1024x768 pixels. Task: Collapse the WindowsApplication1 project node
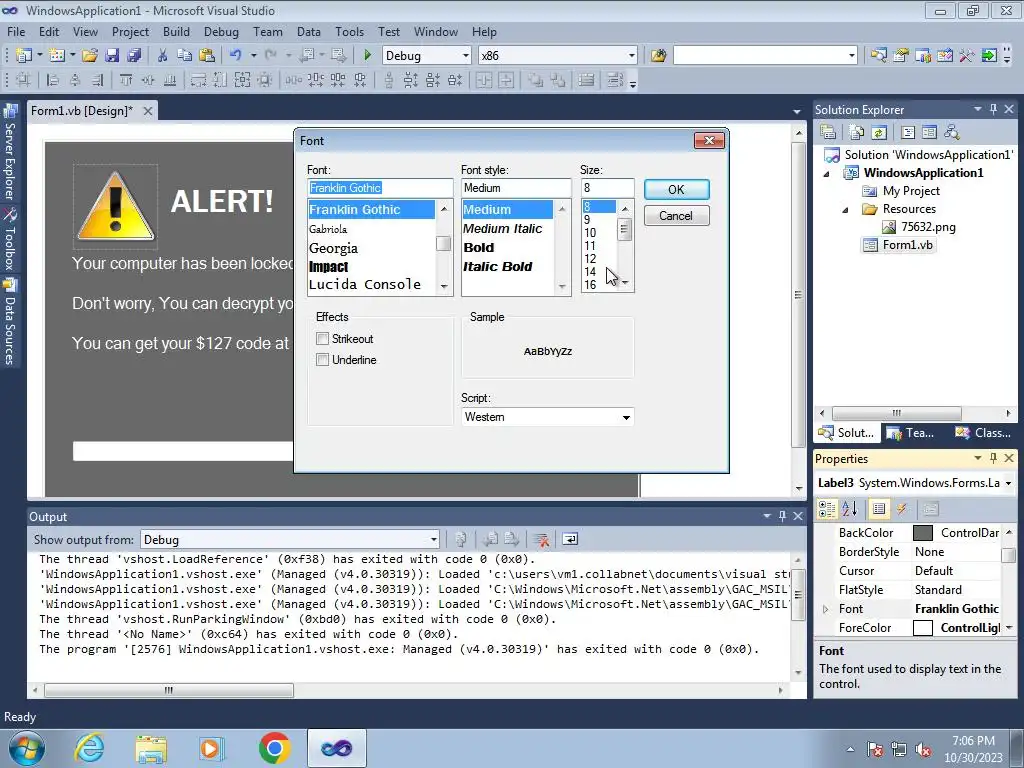[826, 174]
